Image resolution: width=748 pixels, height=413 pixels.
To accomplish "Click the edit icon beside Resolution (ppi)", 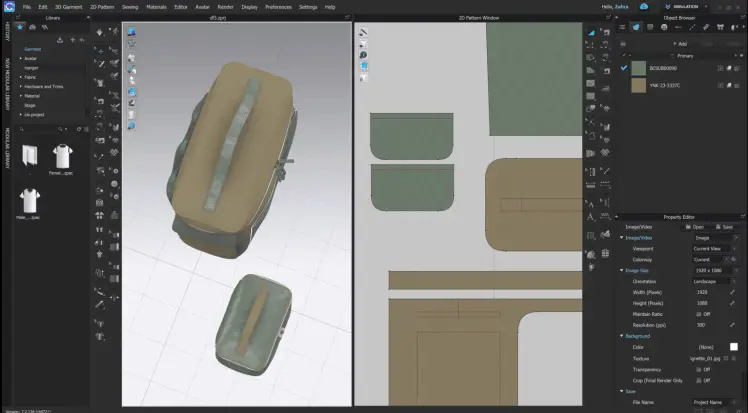I will coord(732,325).
